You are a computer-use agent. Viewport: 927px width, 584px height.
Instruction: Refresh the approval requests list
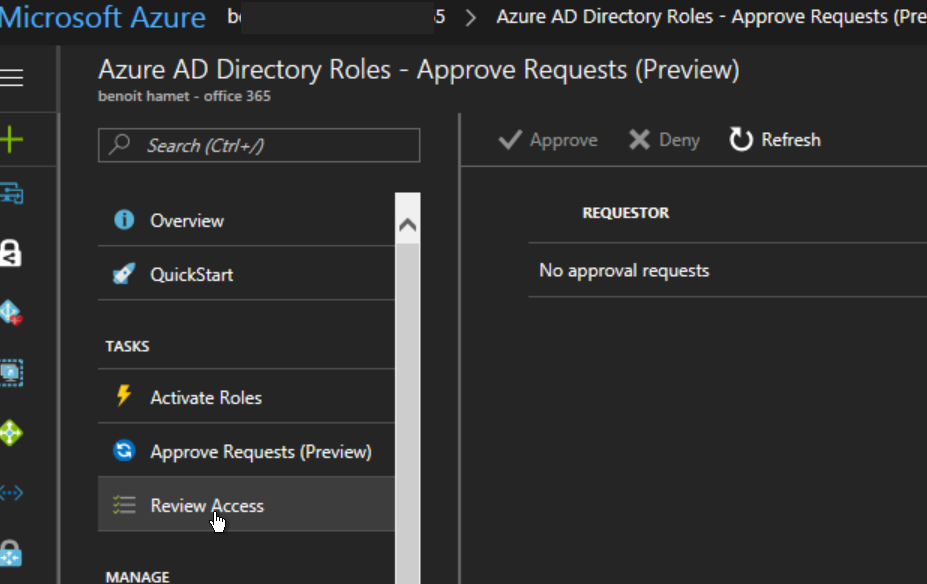click(775, 140)
